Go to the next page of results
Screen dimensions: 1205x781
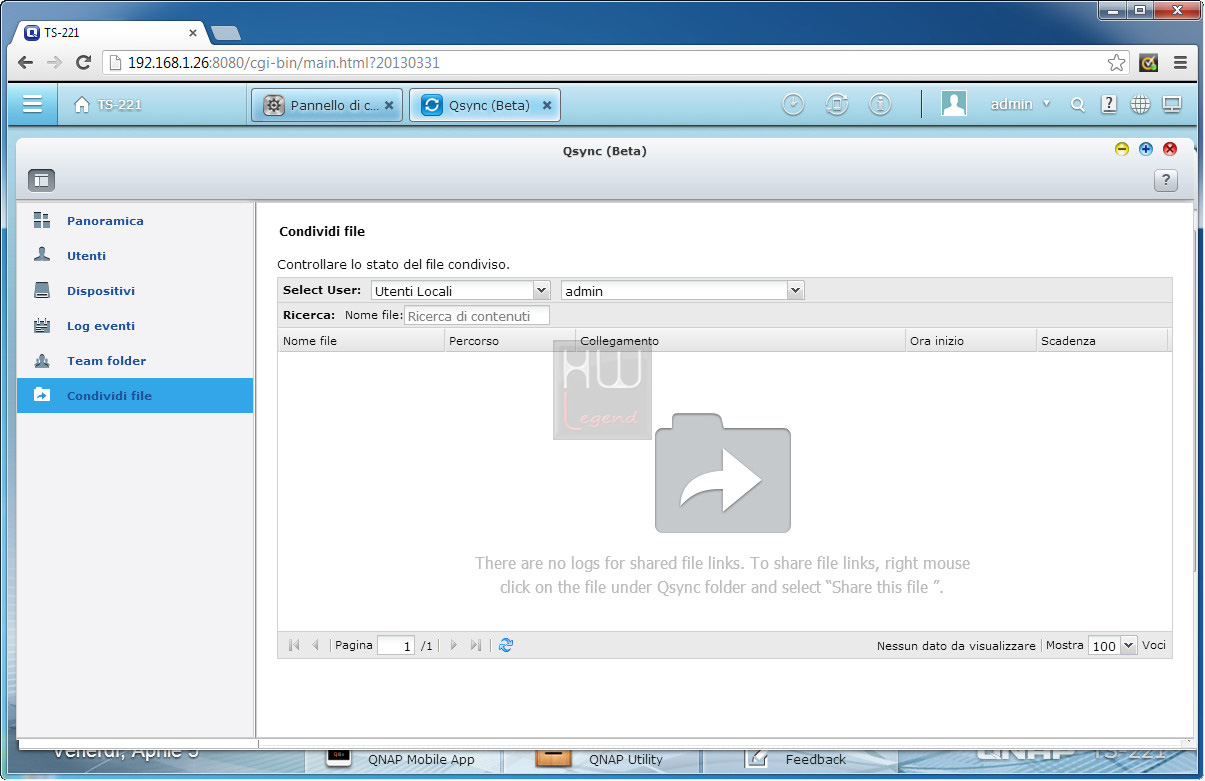453,646
